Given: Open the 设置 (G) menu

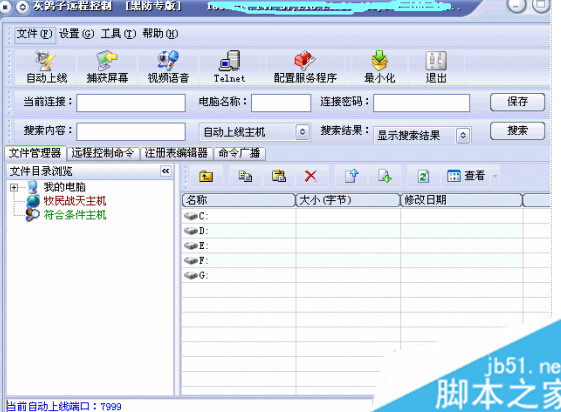Looking at the screenshot, I should (77, 34).
